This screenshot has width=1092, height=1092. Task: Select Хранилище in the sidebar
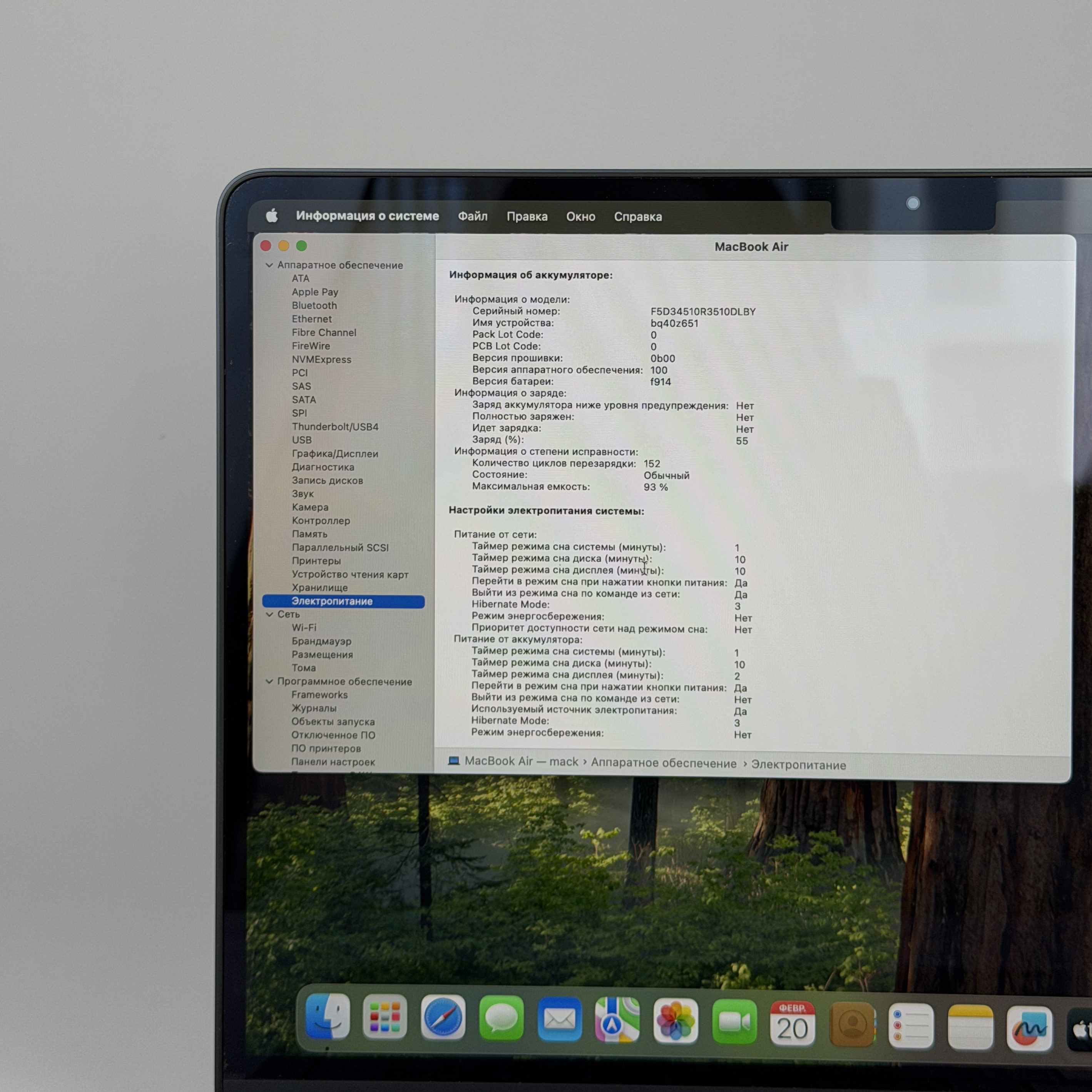[320, 588]
